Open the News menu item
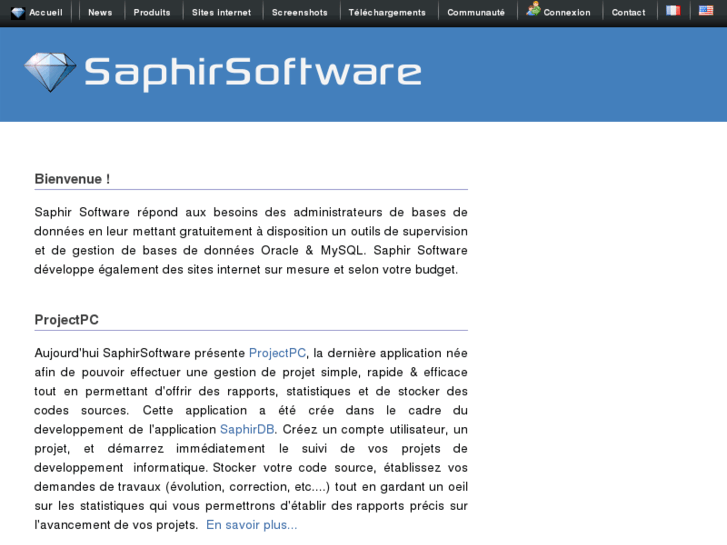The image size is (727, 545). point(100,13)
